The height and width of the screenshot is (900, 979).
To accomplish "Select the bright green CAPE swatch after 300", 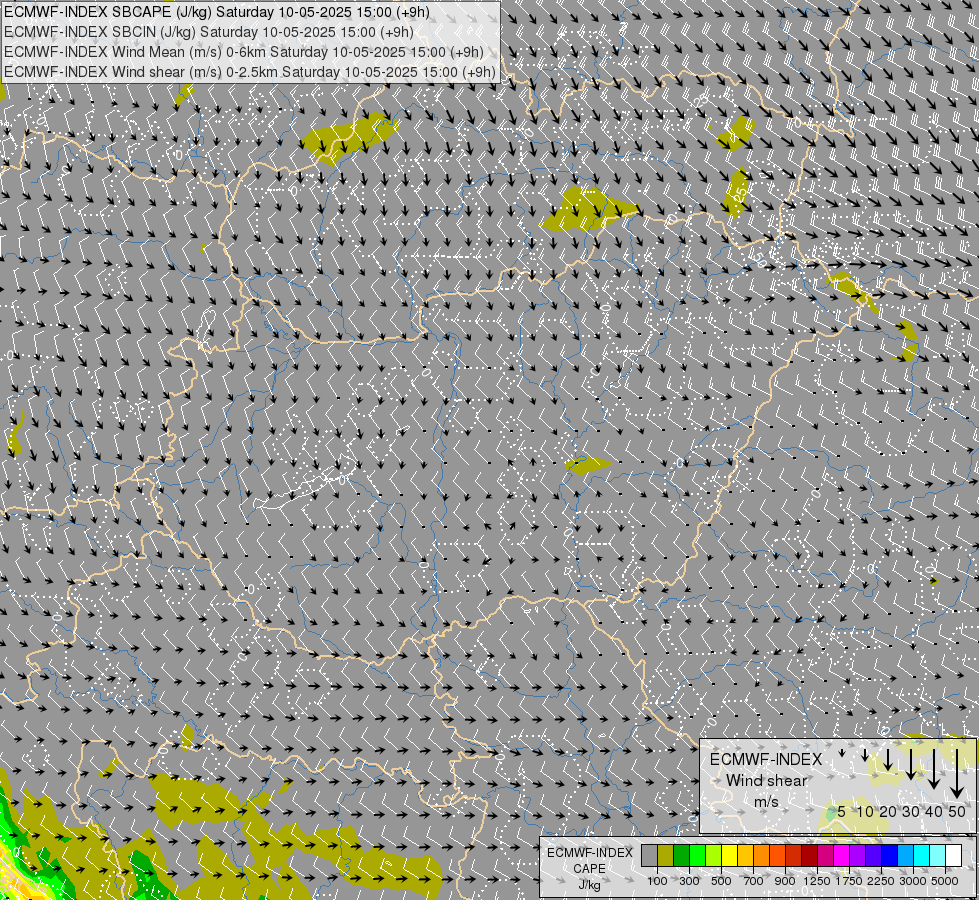I will 698,856.
